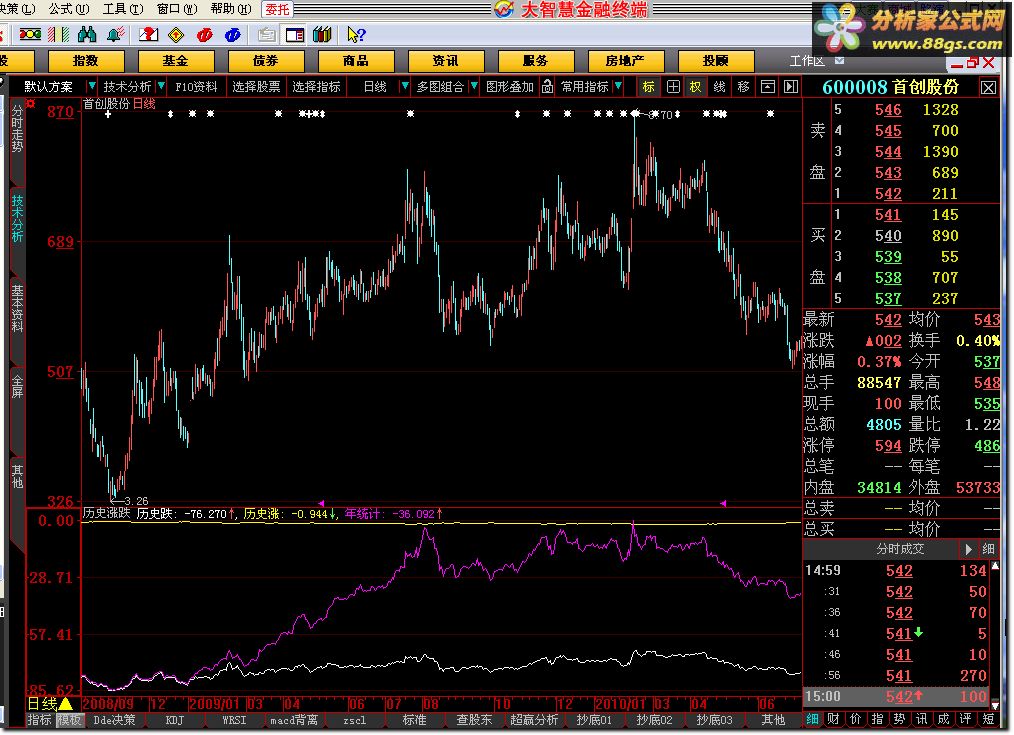The height and width of the screenshot is (735, 1014).
Task: Click the collapse-panel icon with up triangle
Action: [768, 87]
